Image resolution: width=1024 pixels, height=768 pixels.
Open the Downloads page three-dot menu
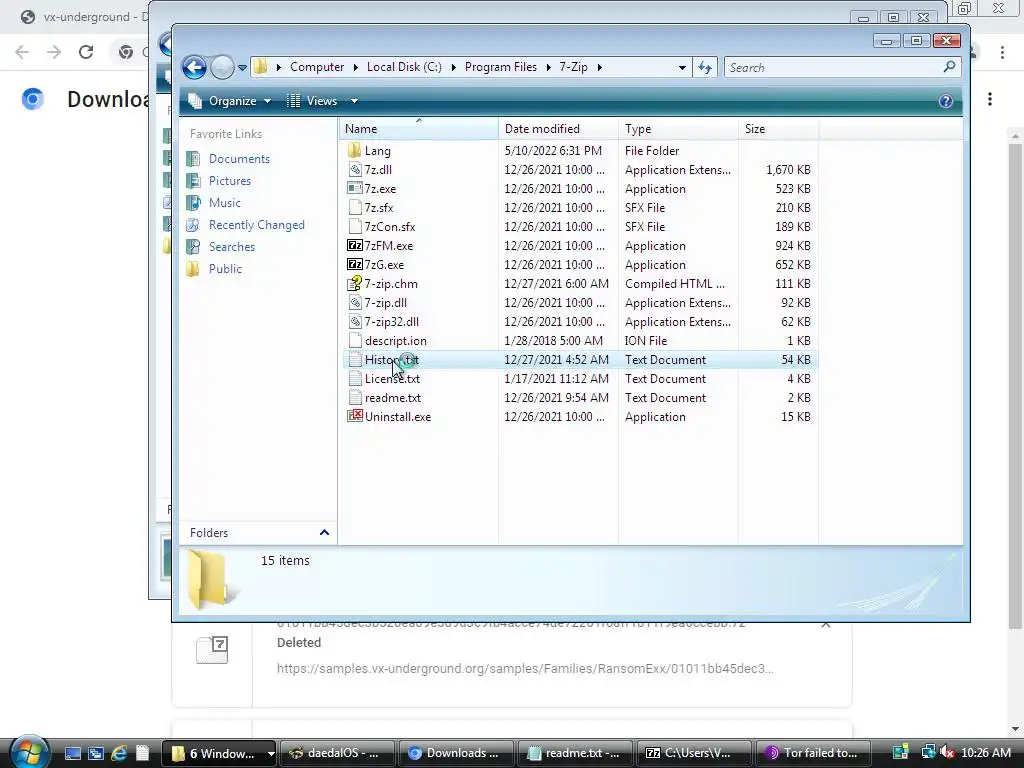(x=990, y=99)
